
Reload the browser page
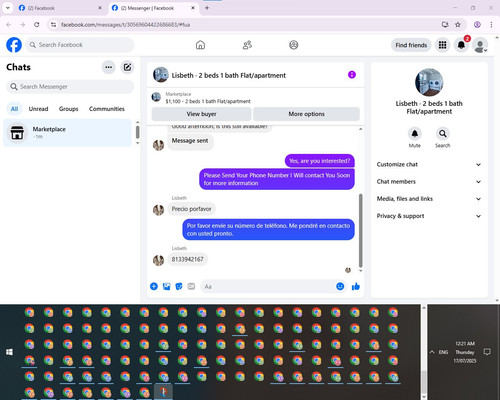[37, 25]
